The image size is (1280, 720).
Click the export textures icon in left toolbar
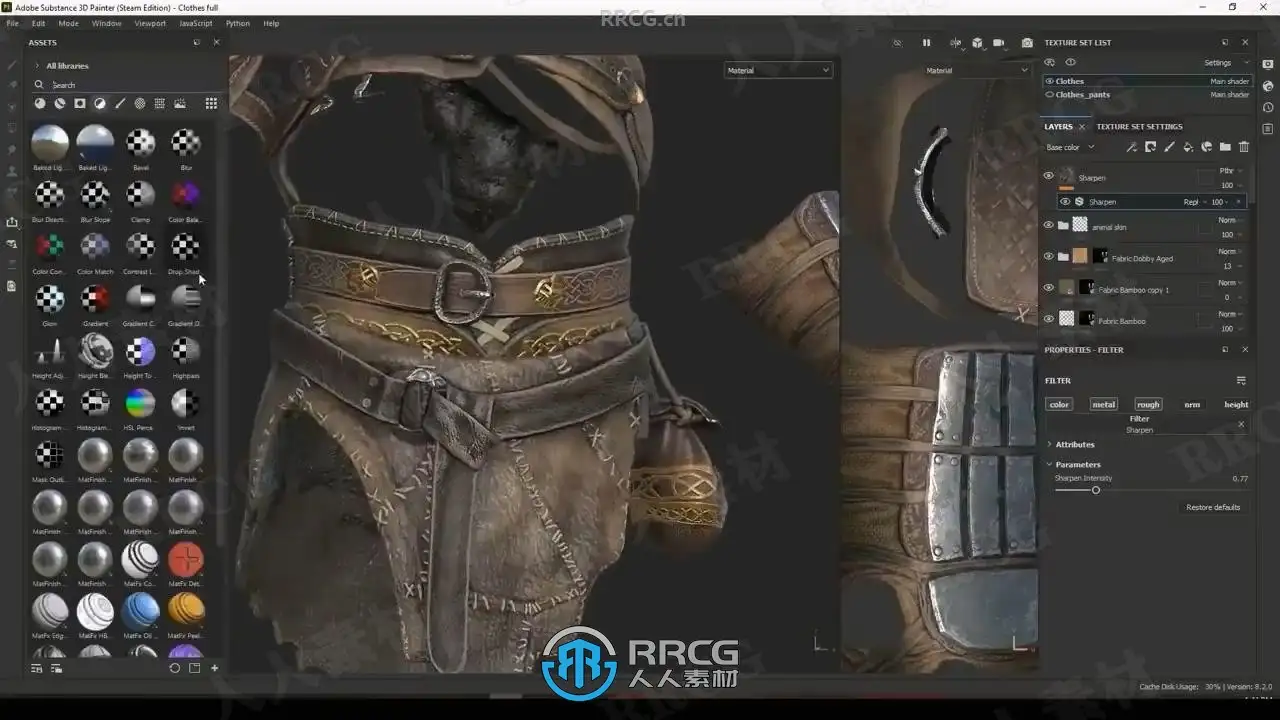pos(12,222)
